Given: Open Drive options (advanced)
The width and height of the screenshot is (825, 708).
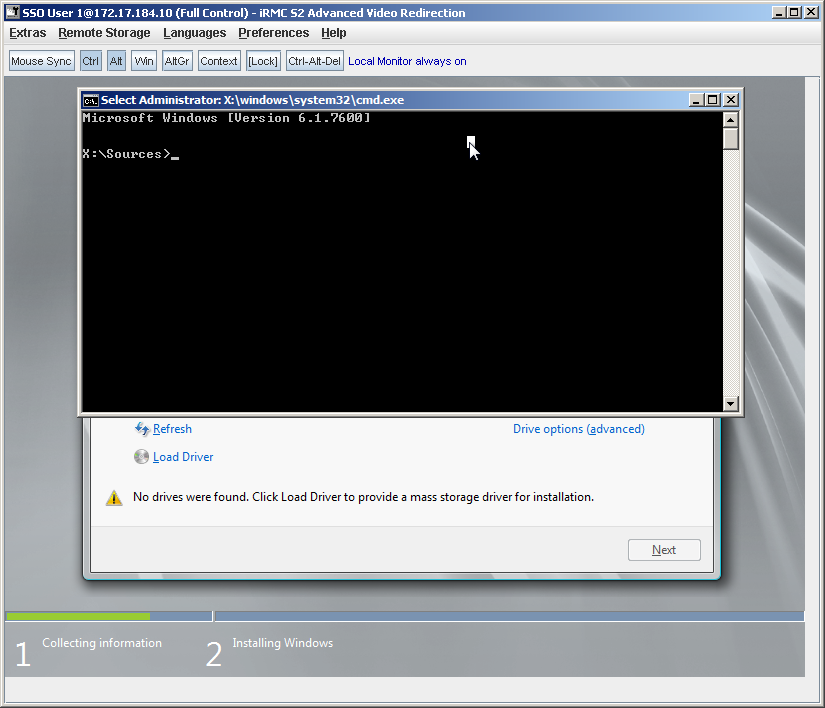Looking at the screenshot, I should coord(579,429).
